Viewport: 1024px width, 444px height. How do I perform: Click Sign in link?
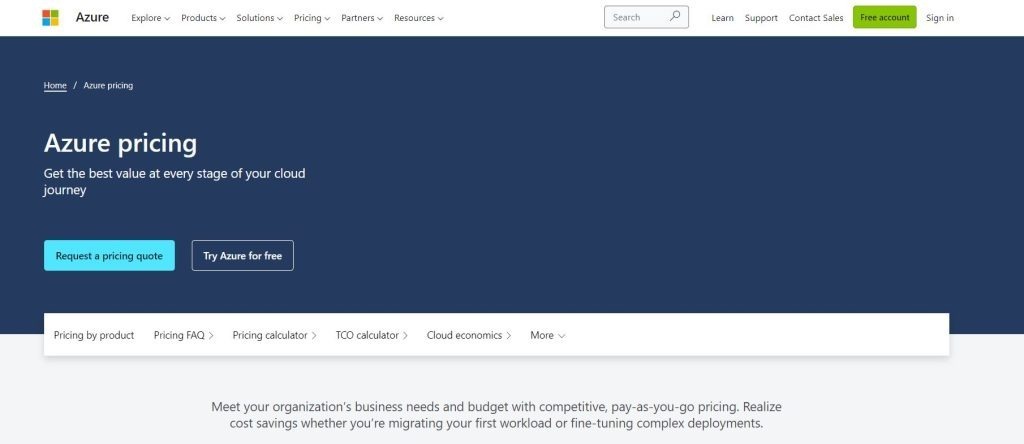tap(939, 18)
